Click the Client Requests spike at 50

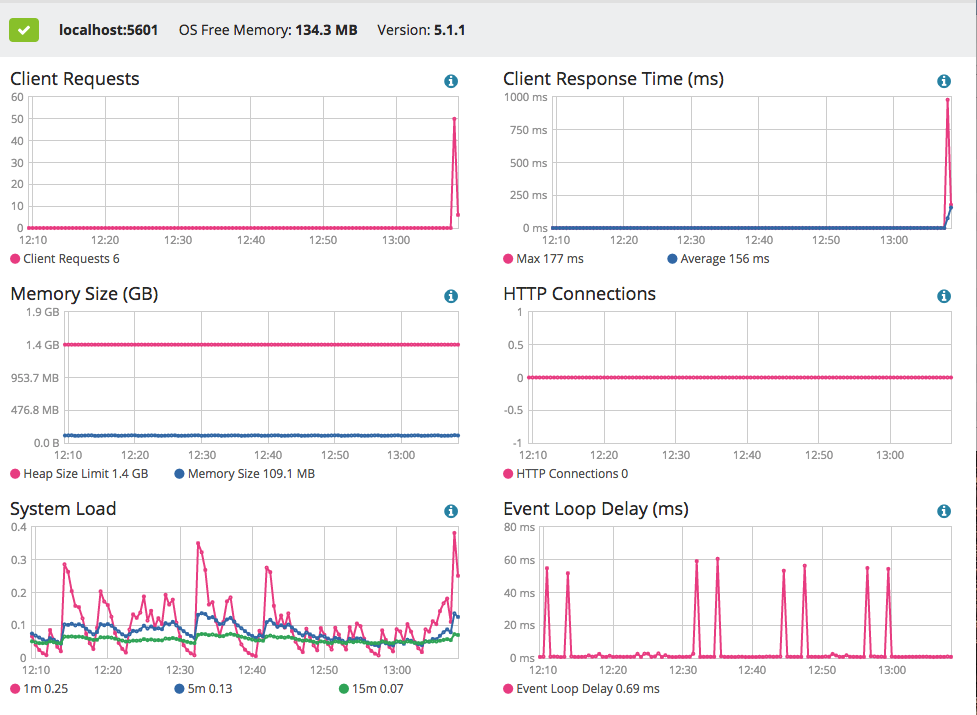coord(454,119)
